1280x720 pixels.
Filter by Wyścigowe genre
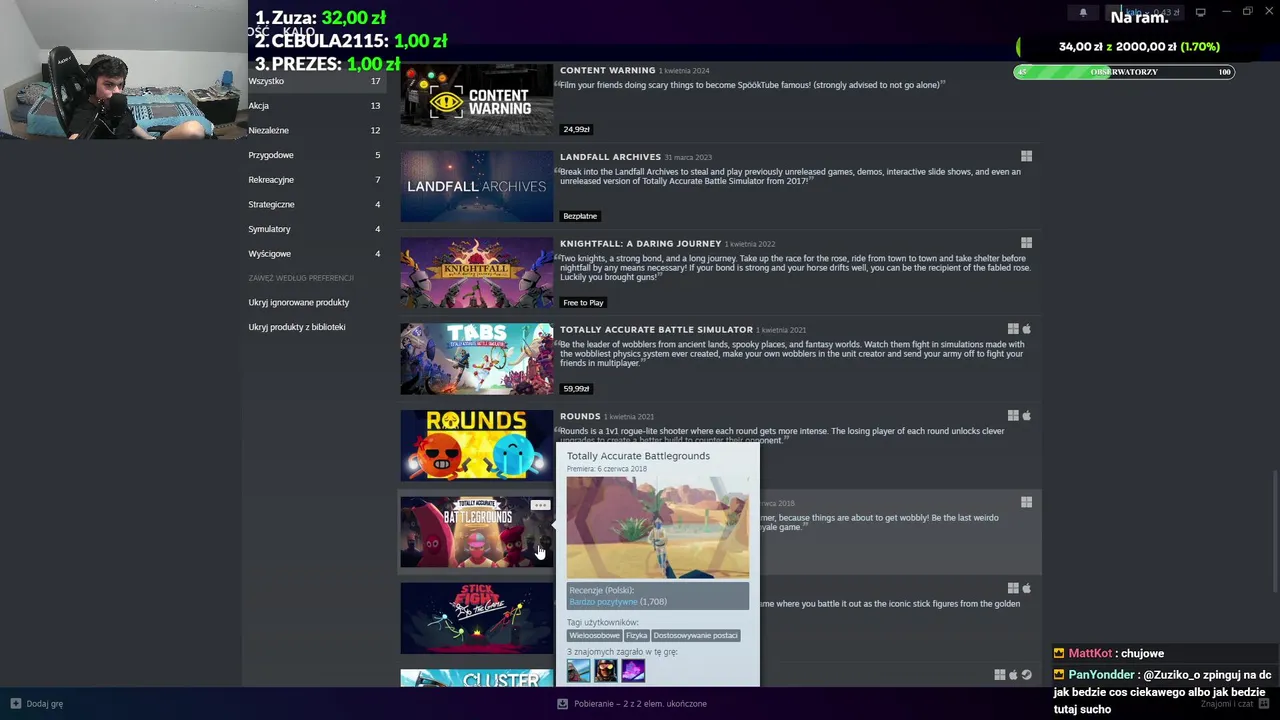(314, 254)
